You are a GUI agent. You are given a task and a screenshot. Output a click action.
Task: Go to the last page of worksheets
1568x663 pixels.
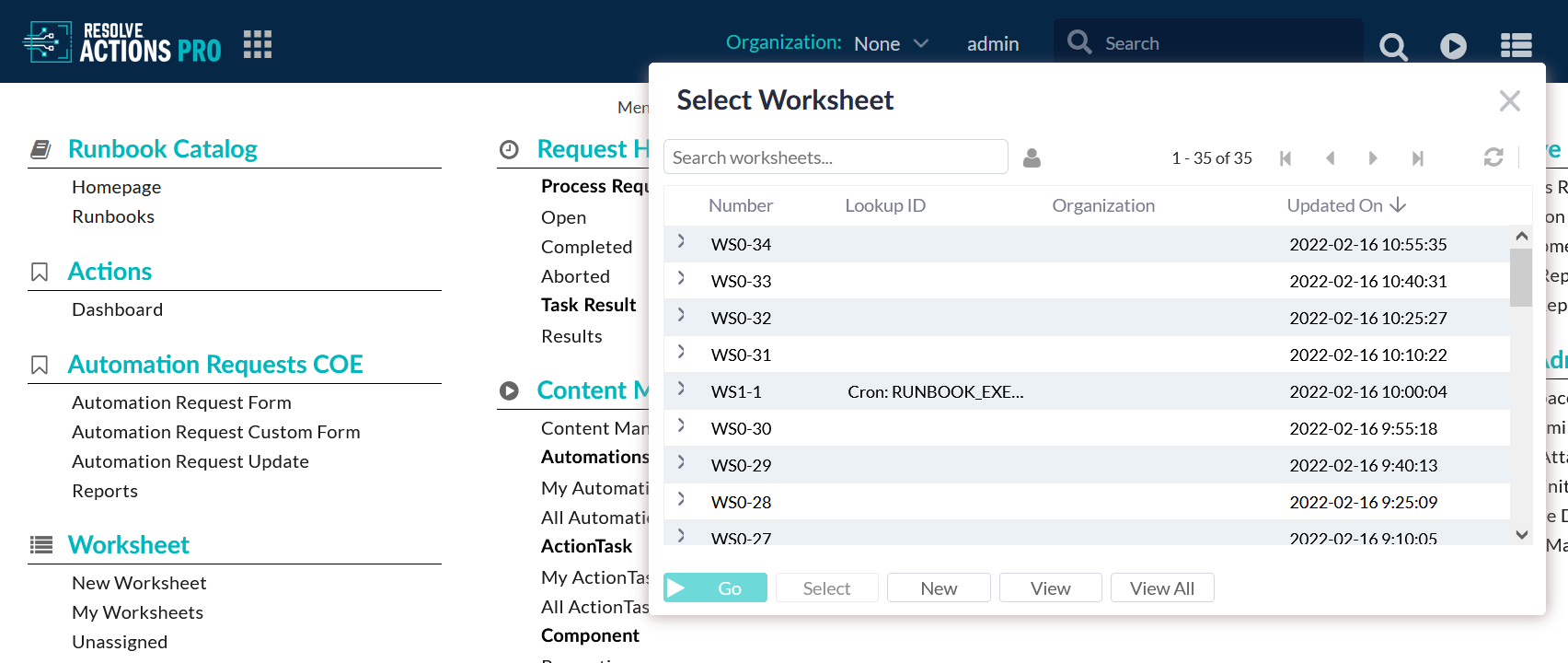coord(1417,158)
